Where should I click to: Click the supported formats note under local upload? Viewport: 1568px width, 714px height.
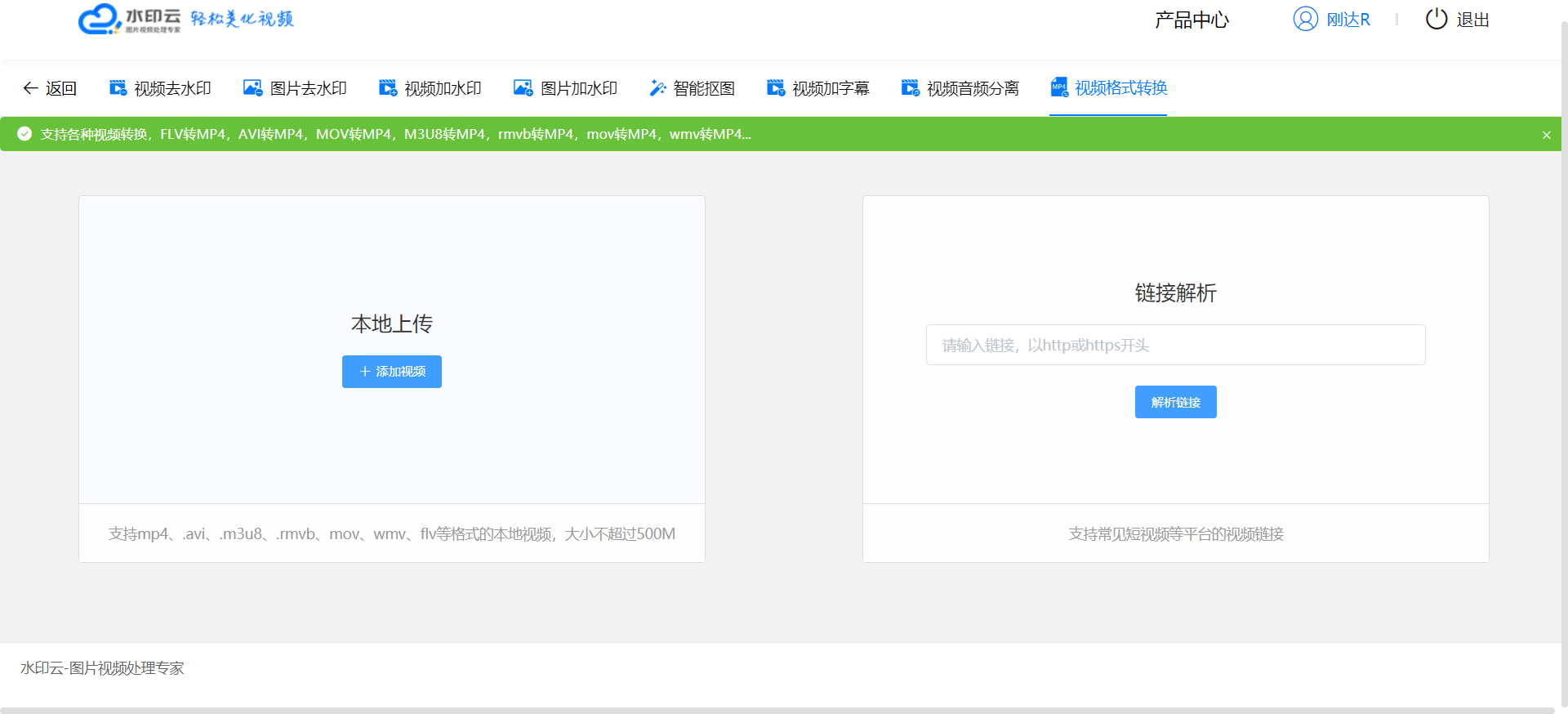tap(392, 534)
